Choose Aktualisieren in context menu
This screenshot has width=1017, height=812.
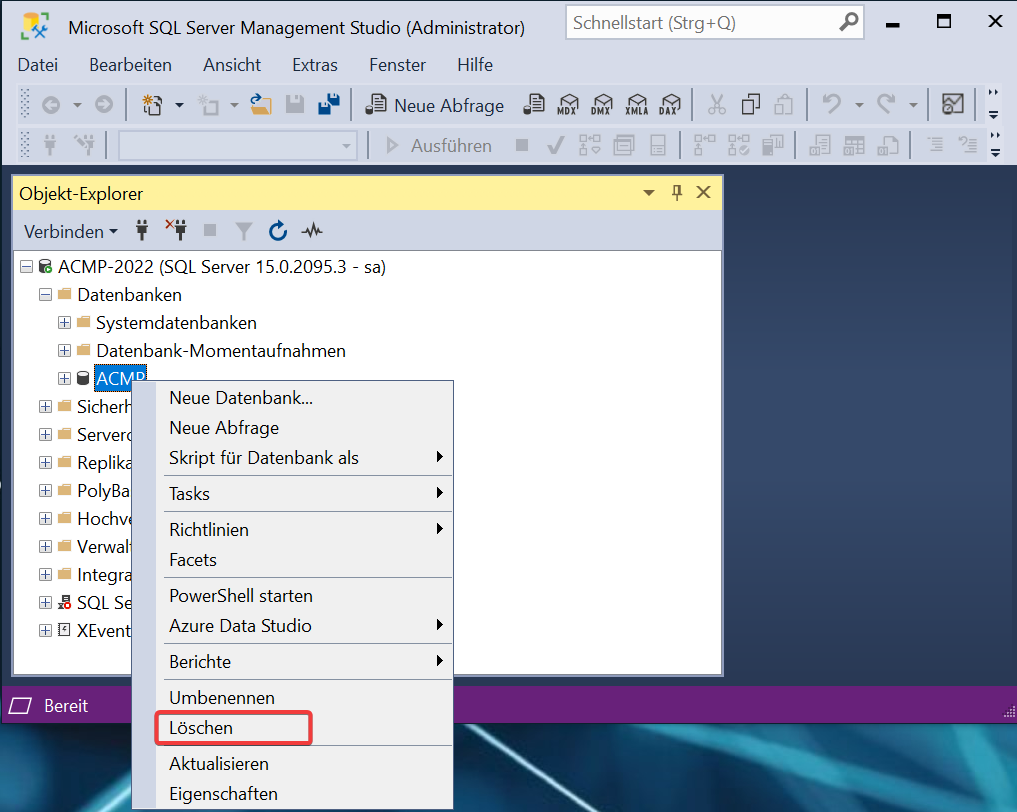click(x=304, y=763)
